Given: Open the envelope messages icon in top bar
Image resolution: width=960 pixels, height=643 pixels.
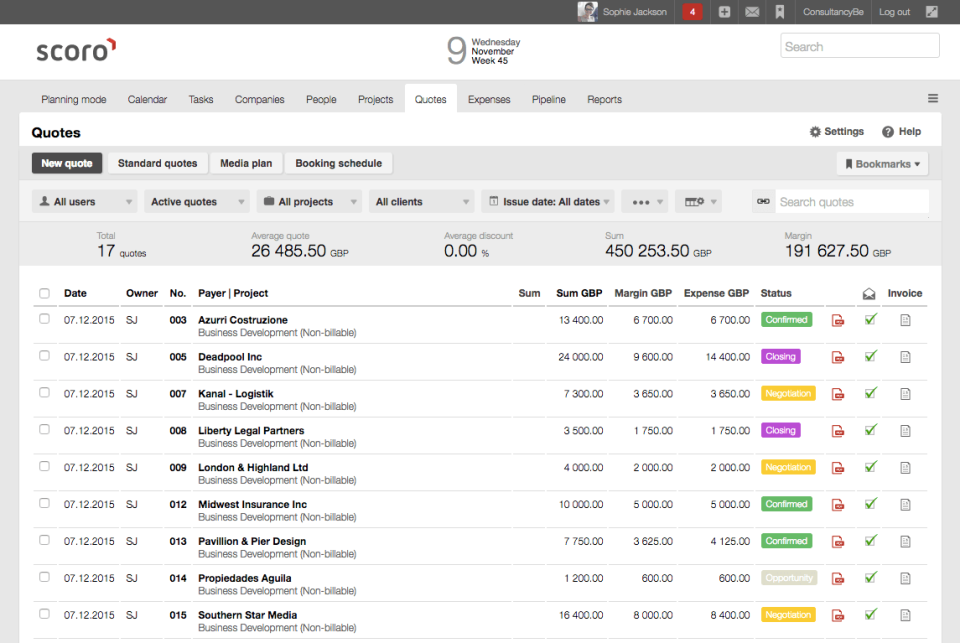Looking at the screenshot, I should 752,12.
